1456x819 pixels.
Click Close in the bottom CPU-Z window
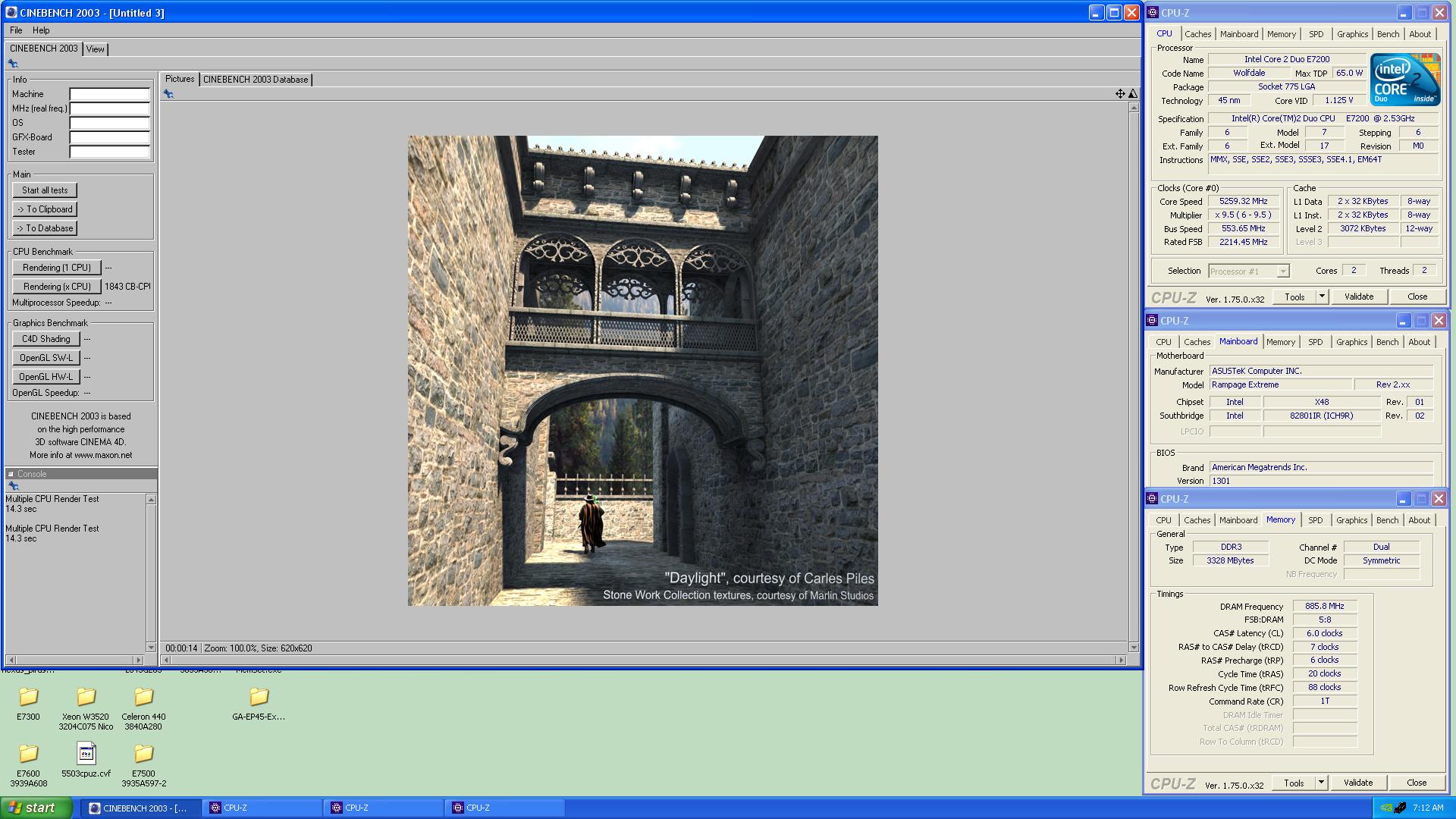click(1416, 783)
